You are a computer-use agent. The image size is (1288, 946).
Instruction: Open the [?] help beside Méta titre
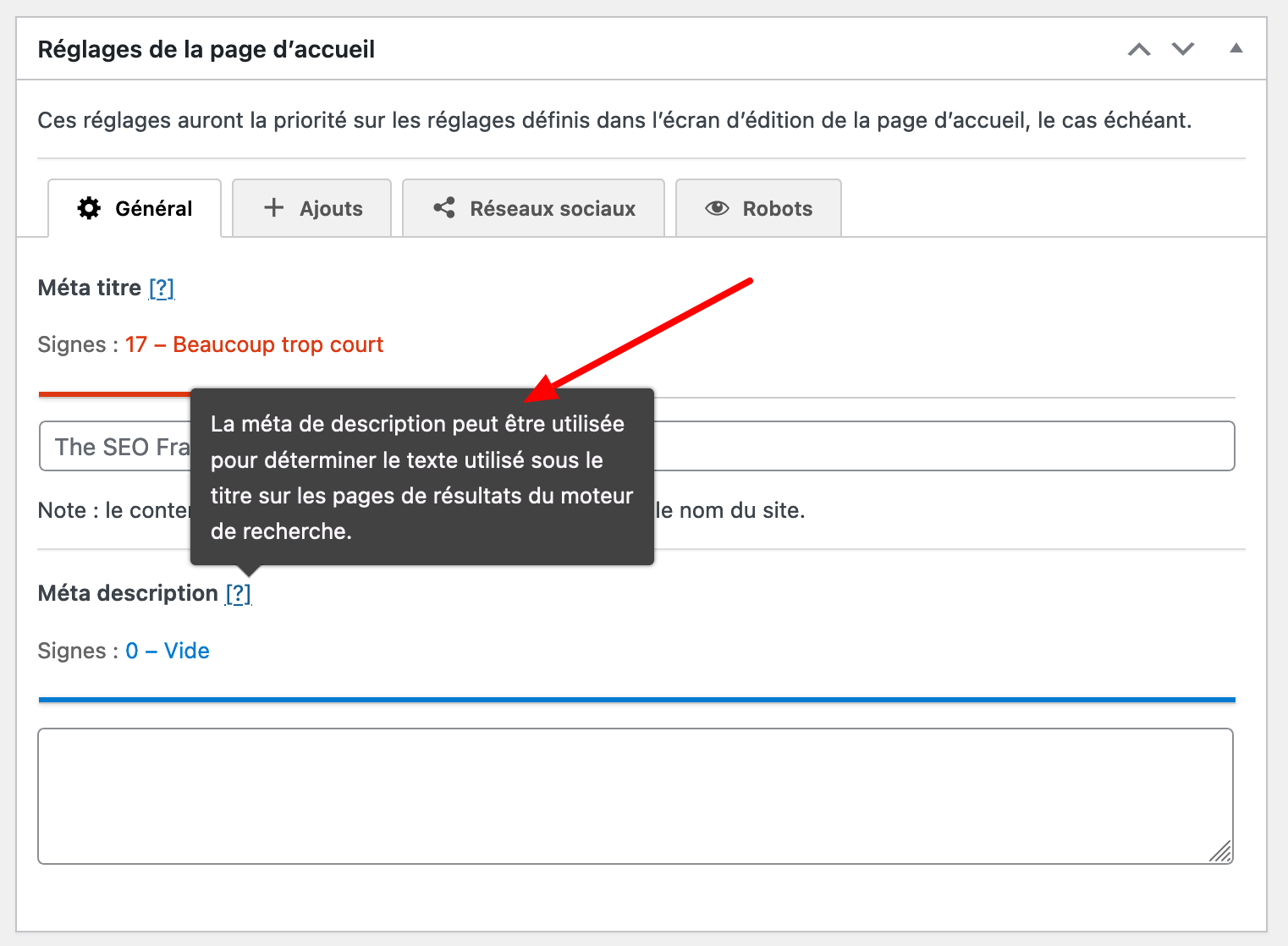(x=161, y=288)
